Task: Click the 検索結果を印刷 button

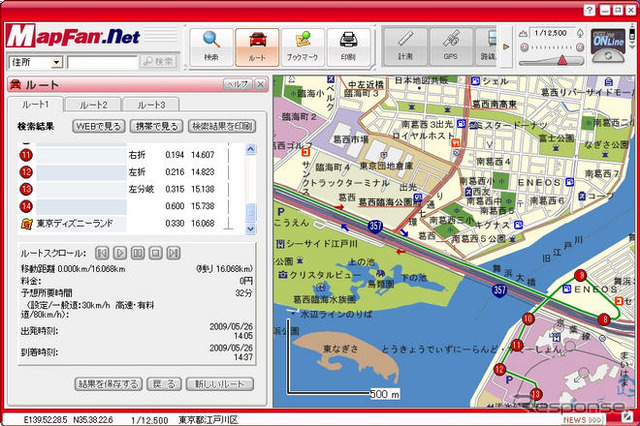Action: (x=222, y=126)
